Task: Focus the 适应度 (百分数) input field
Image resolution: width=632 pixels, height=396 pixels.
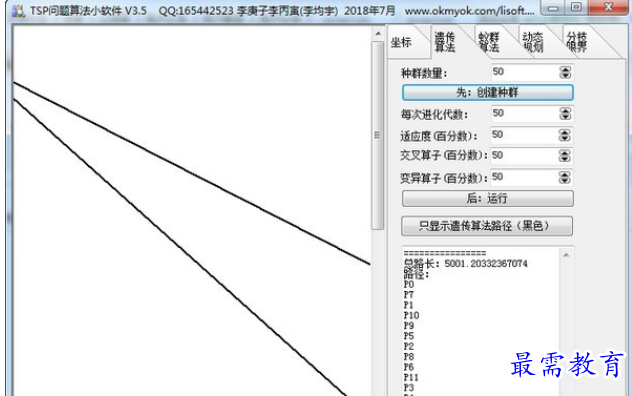Action: click(524, 135)
